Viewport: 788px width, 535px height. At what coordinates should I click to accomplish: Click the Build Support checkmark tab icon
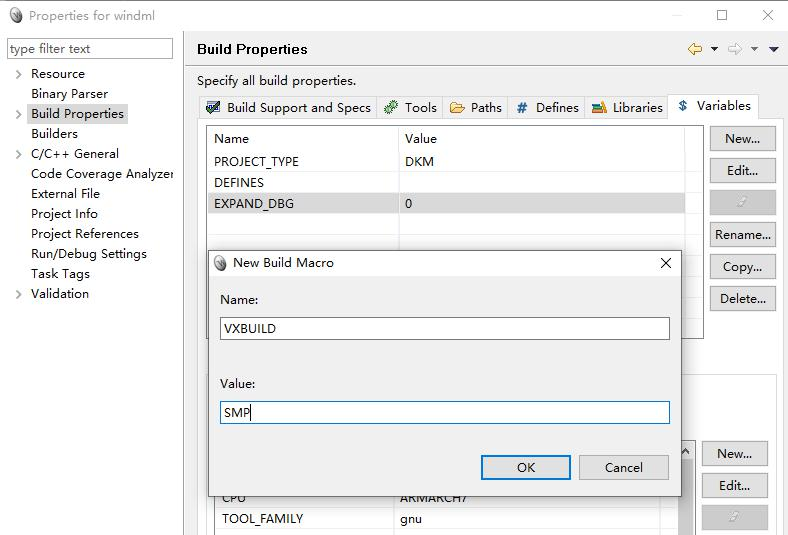pos(213,107)
